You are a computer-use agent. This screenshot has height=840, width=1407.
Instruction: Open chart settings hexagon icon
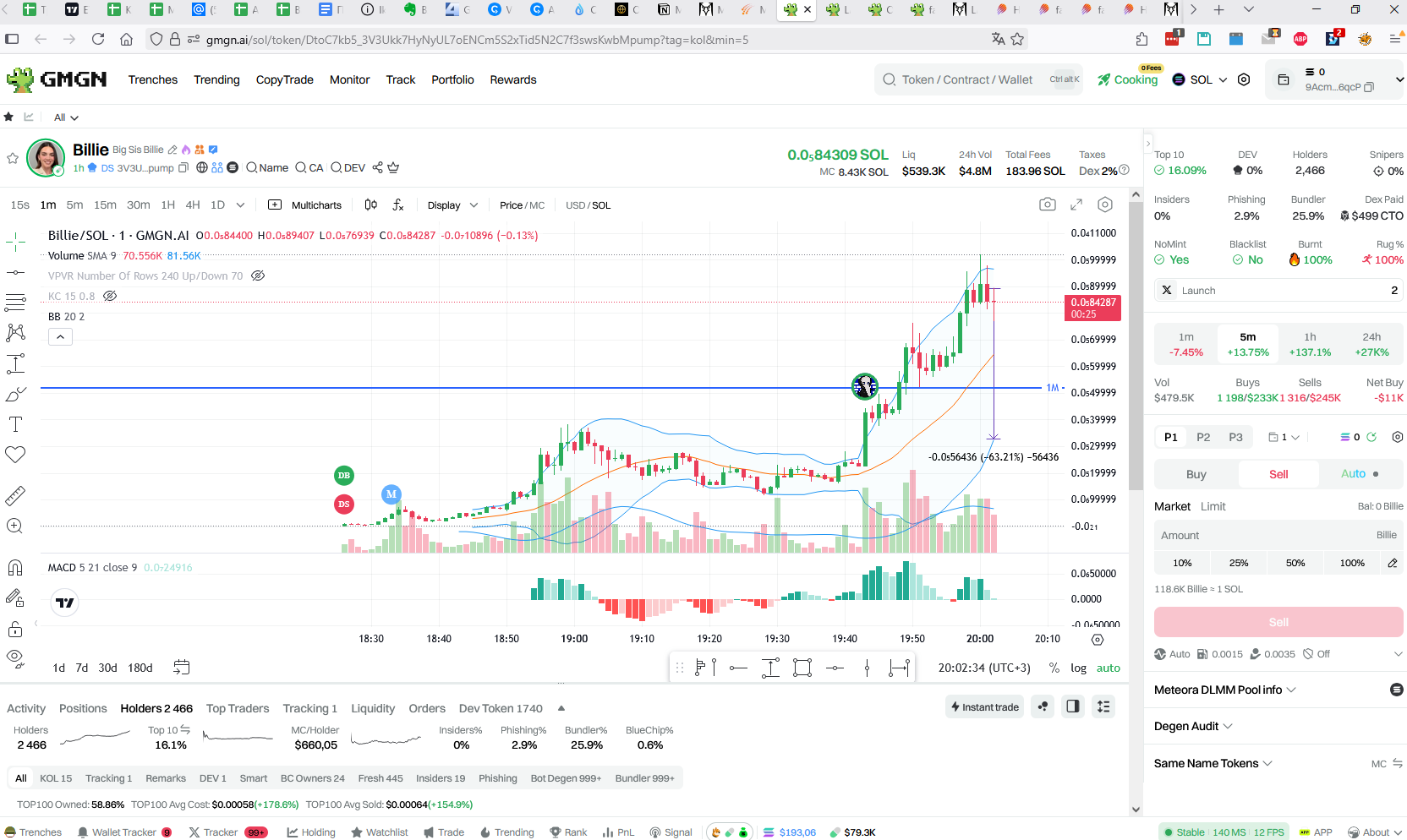1105,205
